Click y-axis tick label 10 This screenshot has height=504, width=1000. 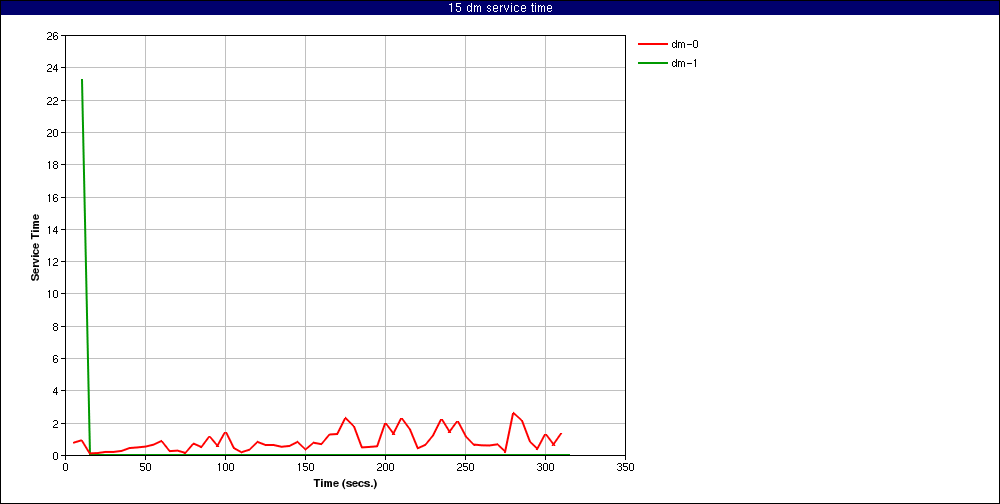[x=52, y=293]
